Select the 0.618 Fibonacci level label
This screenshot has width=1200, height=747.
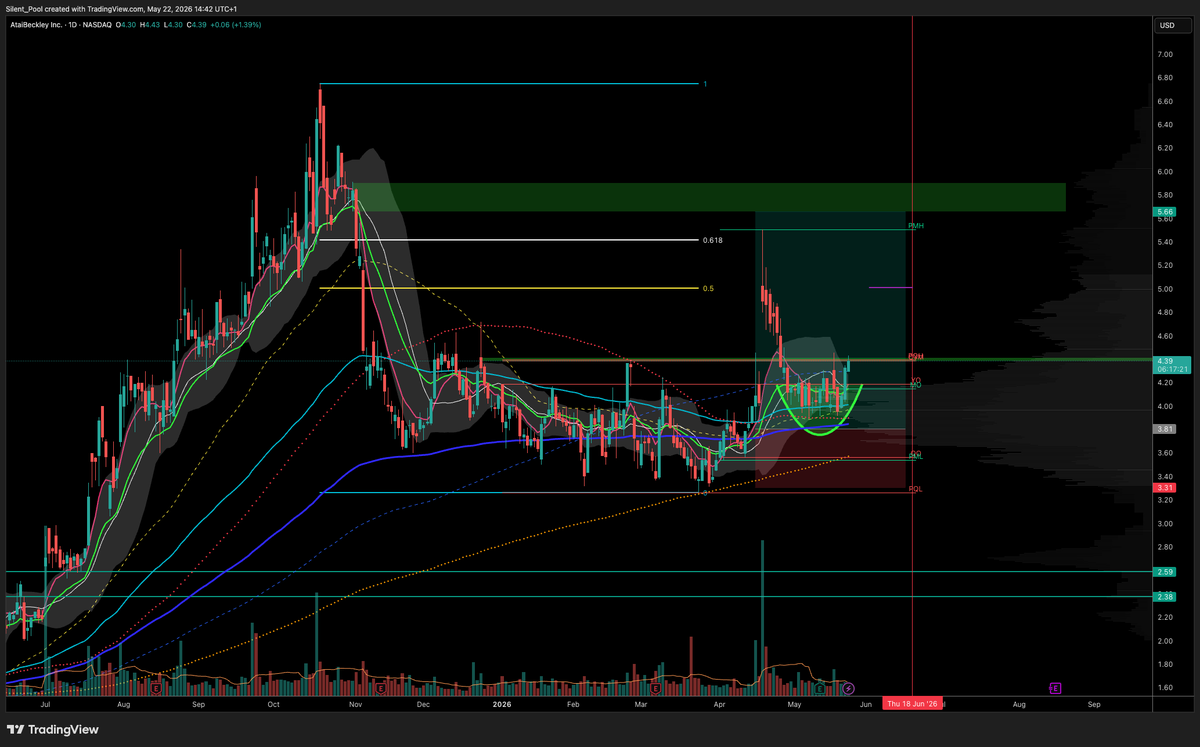coord(713,240)
